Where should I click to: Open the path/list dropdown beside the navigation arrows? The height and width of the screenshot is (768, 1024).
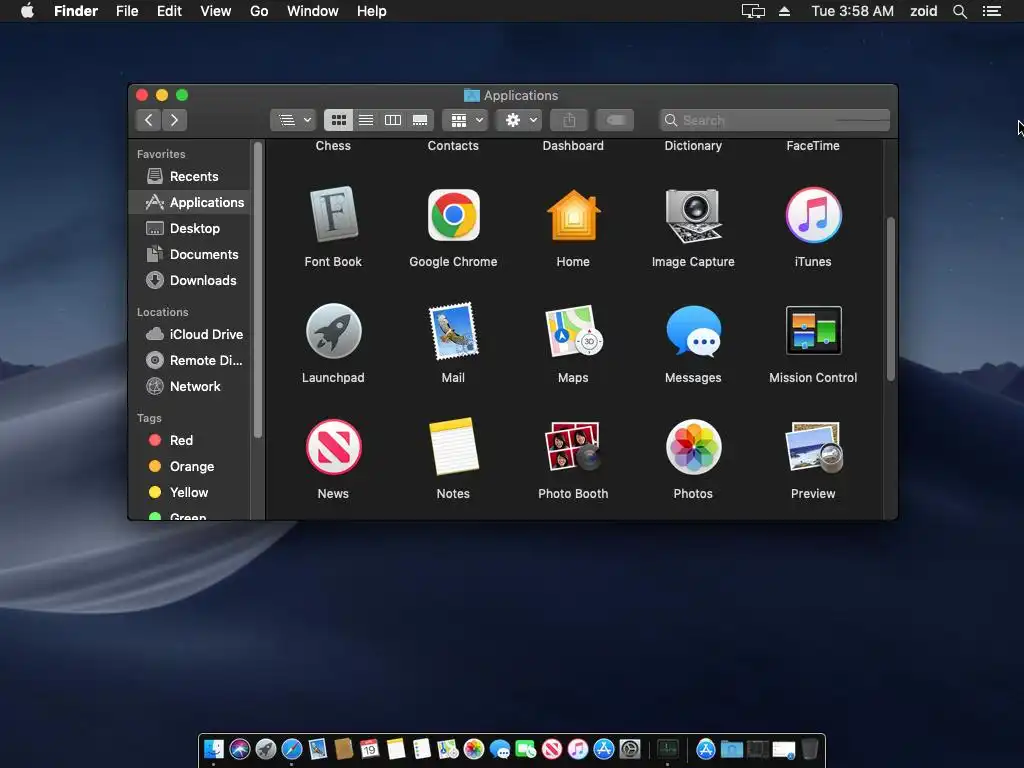[293, 120]
